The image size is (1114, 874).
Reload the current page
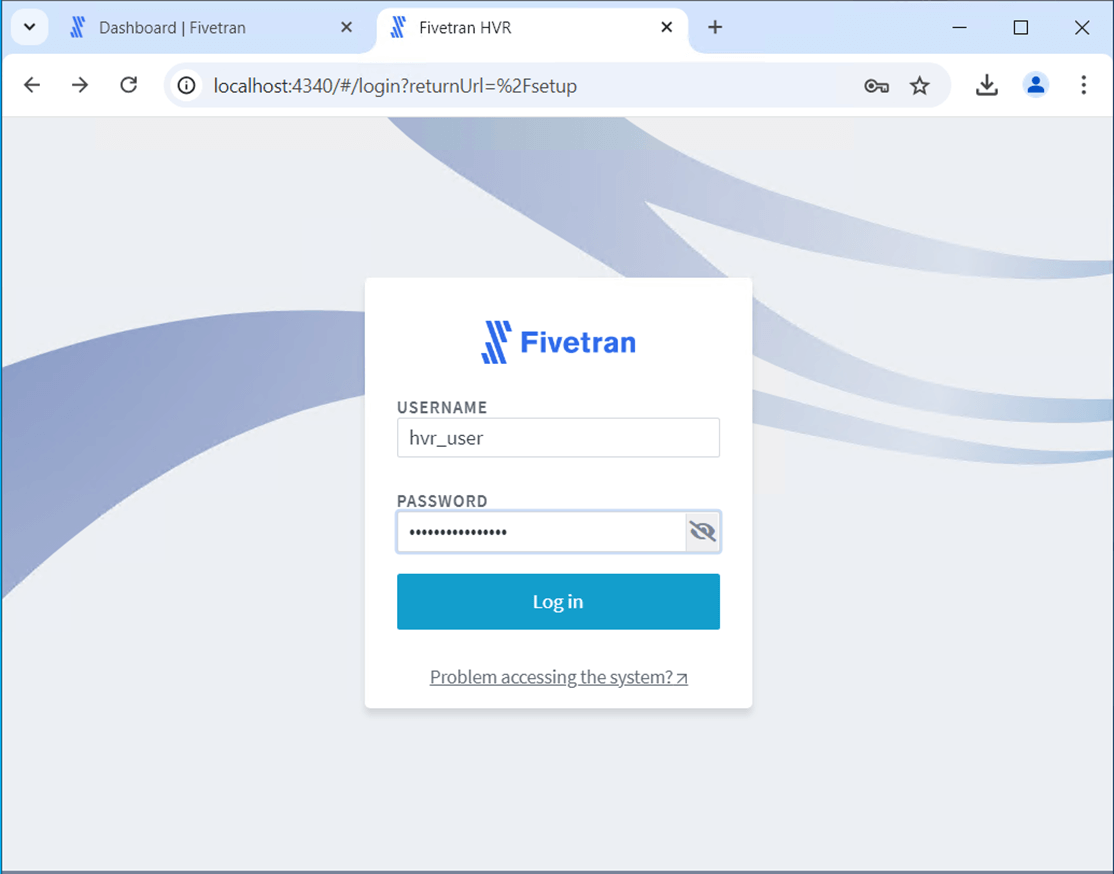(129, 85)
